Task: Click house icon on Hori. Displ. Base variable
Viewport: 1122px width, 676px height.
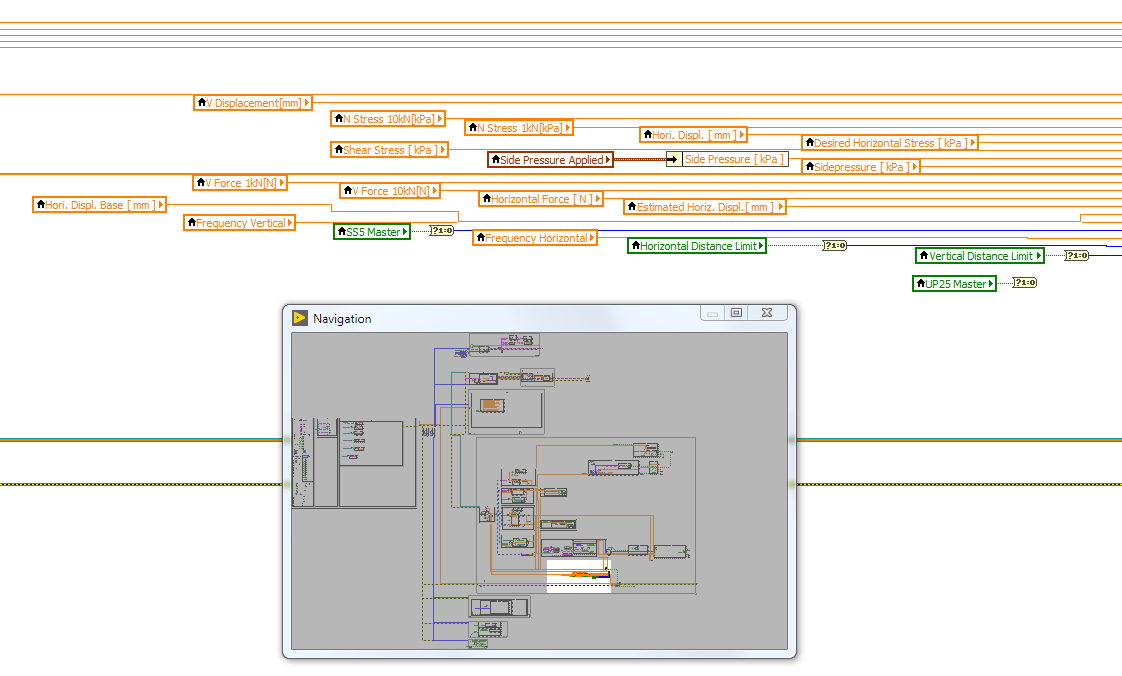Action: coord(40,204)
